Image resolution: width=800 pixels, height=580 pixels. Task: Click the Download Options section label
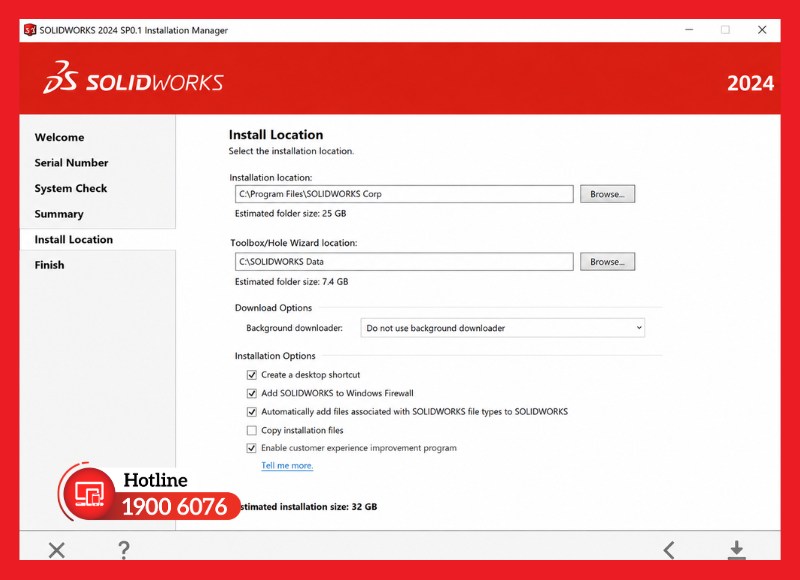point(273,308)
